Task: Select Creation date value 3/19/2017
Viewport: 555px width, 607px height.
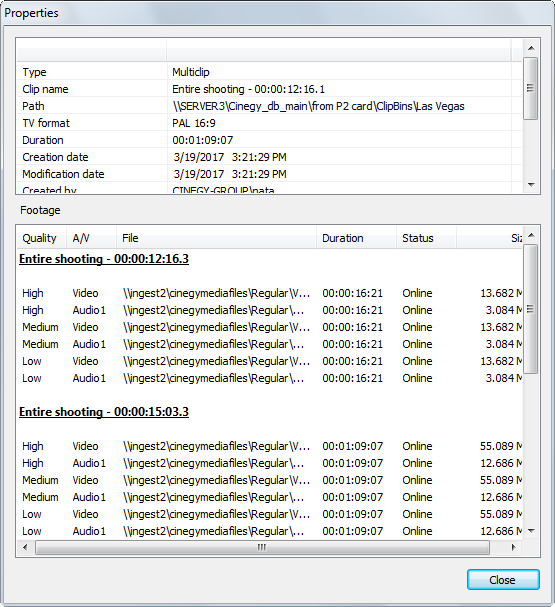Action: point(230,157)
